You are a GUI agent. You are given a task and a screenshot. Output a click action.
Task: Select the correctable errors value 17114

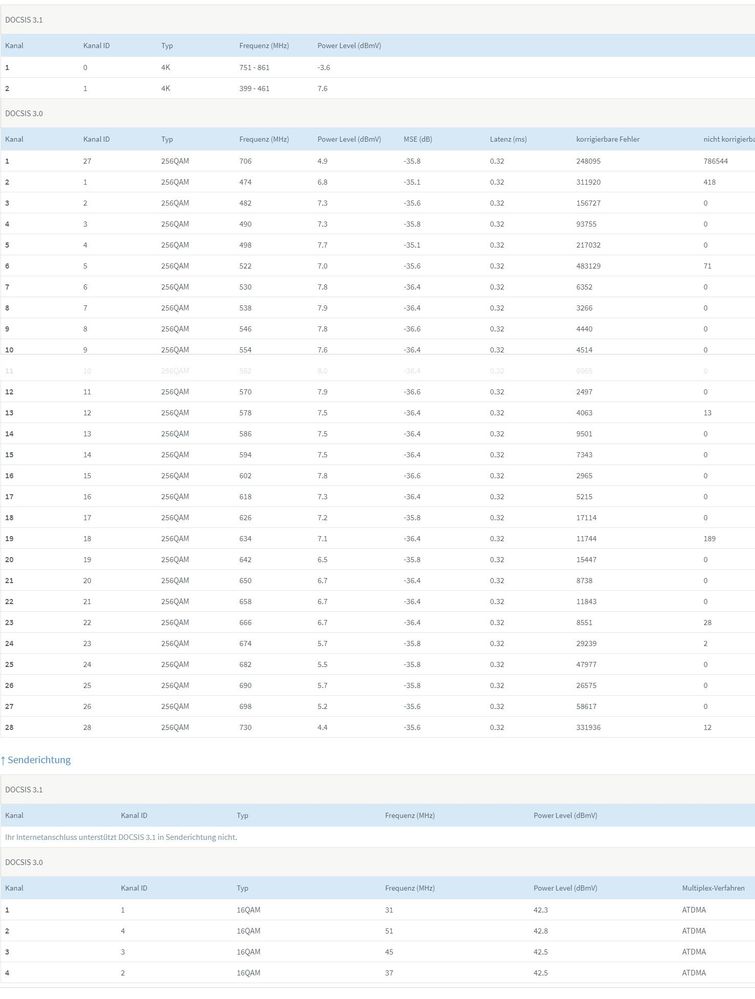click(x=586, y=518)
